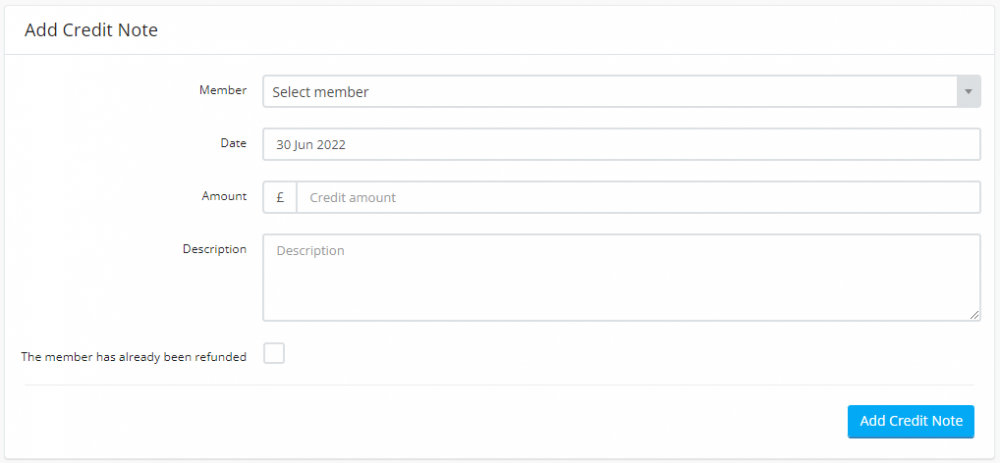
Task: Click the Description field label
Action: pos(214,249)
